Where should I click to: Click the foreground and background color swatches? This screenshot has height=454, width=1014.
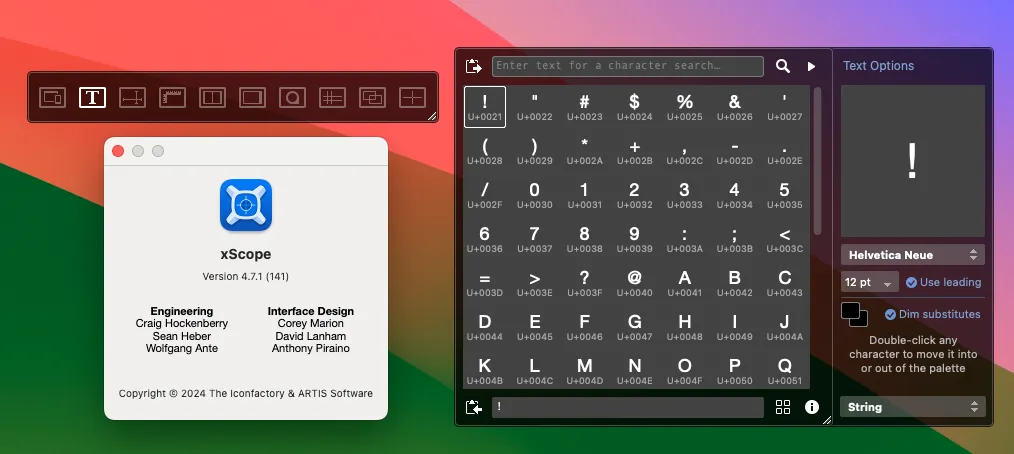(x=854, y=314)
